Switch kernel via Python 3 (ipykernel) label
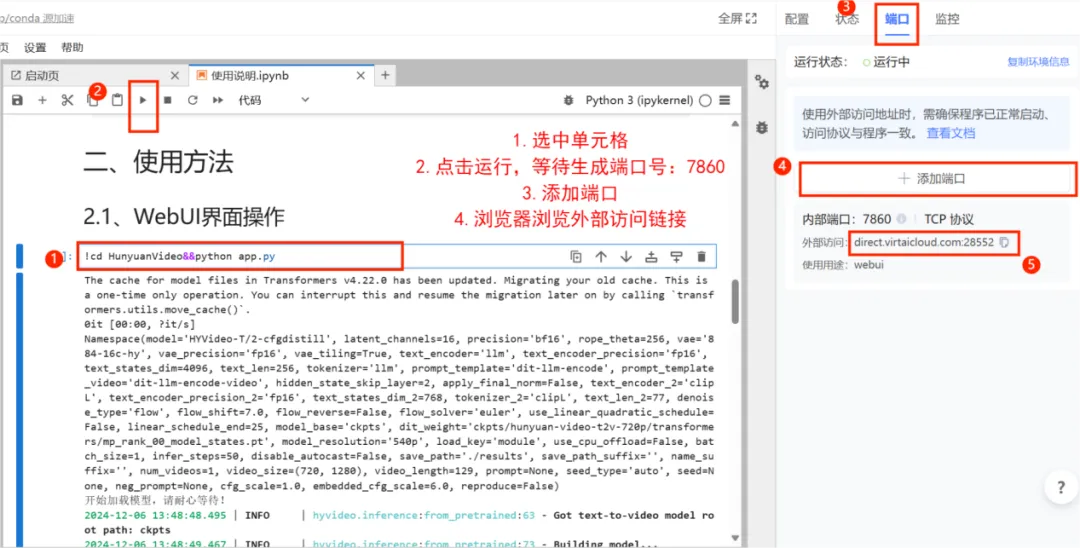This screenshot has width=1080, height=548. 639,101
